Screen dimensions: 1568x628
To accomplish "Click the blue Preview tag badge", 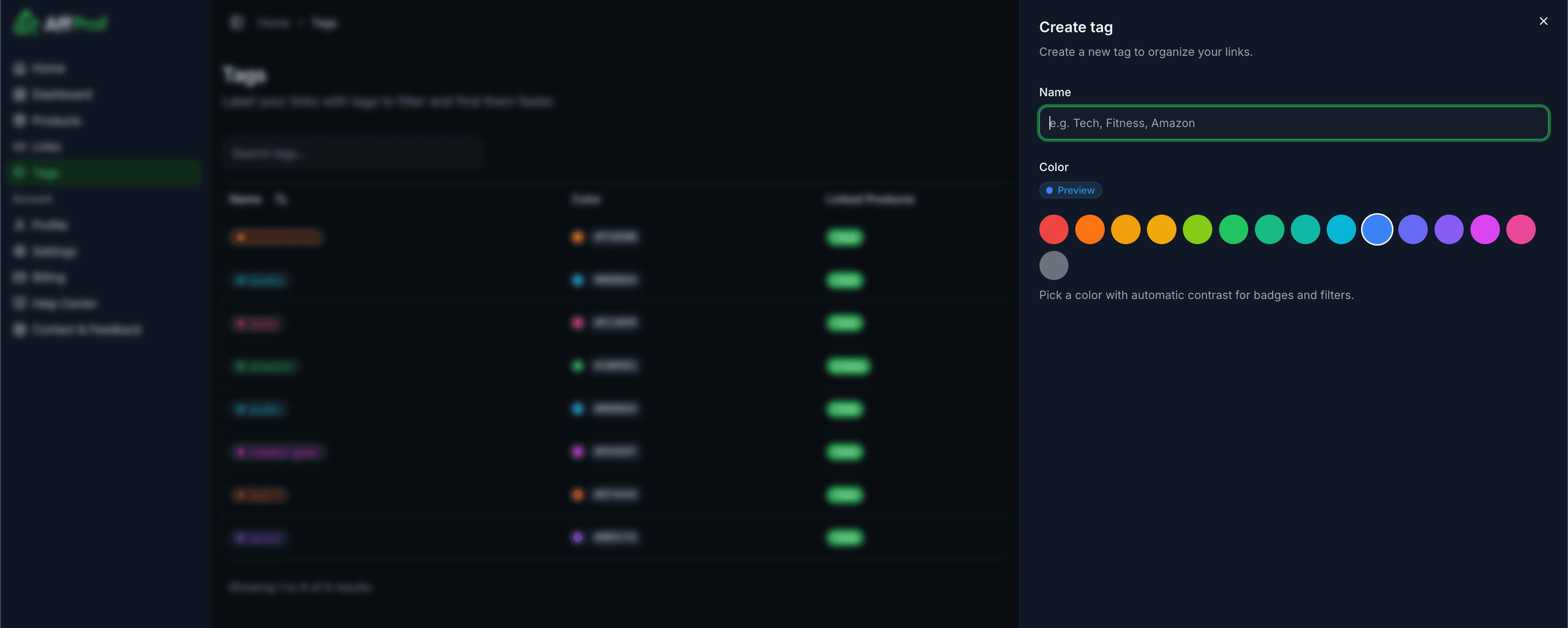I will [1070, 191].
